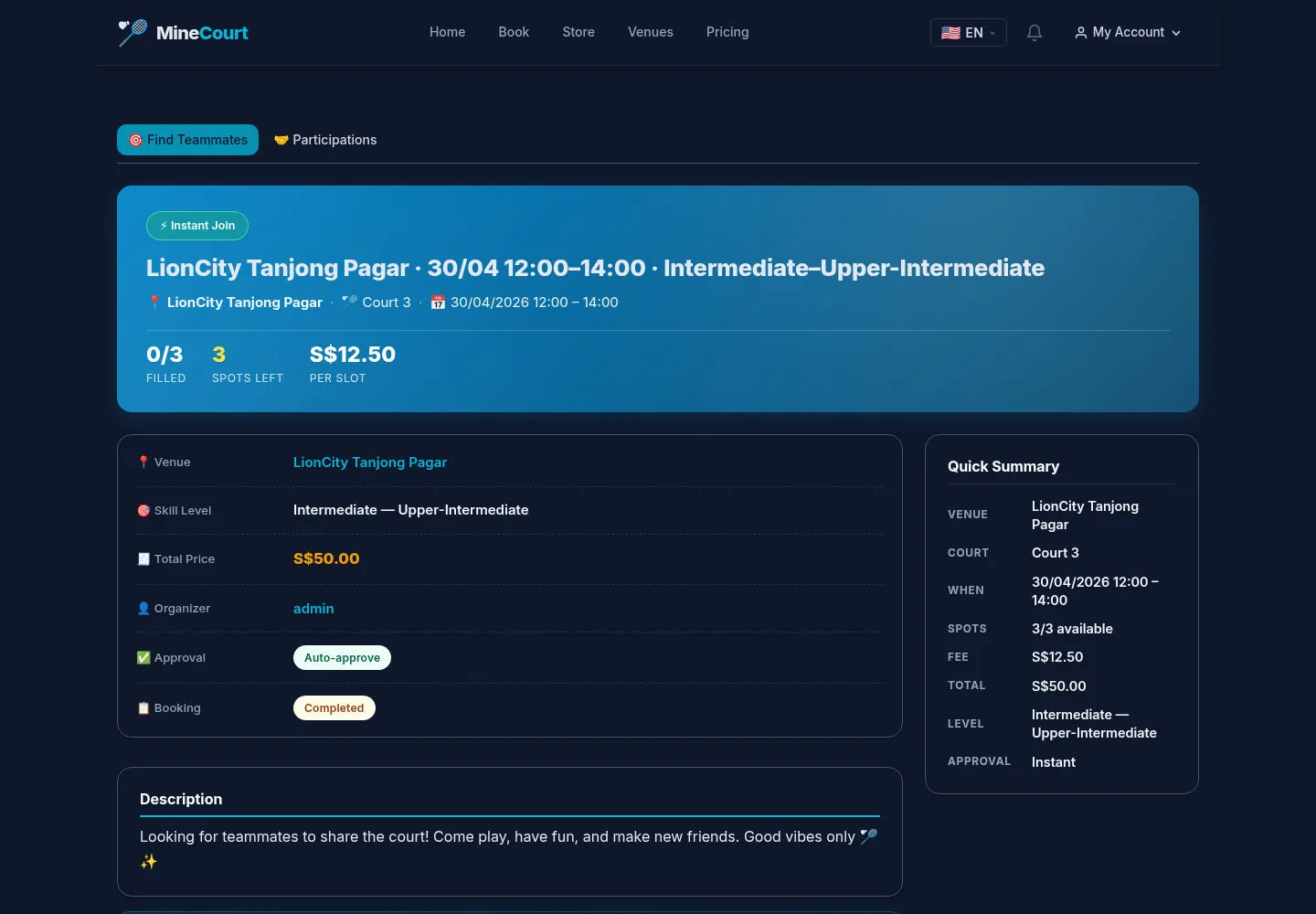
Task: Click the location pin icon in the banner
Action: tap(154, 303)
